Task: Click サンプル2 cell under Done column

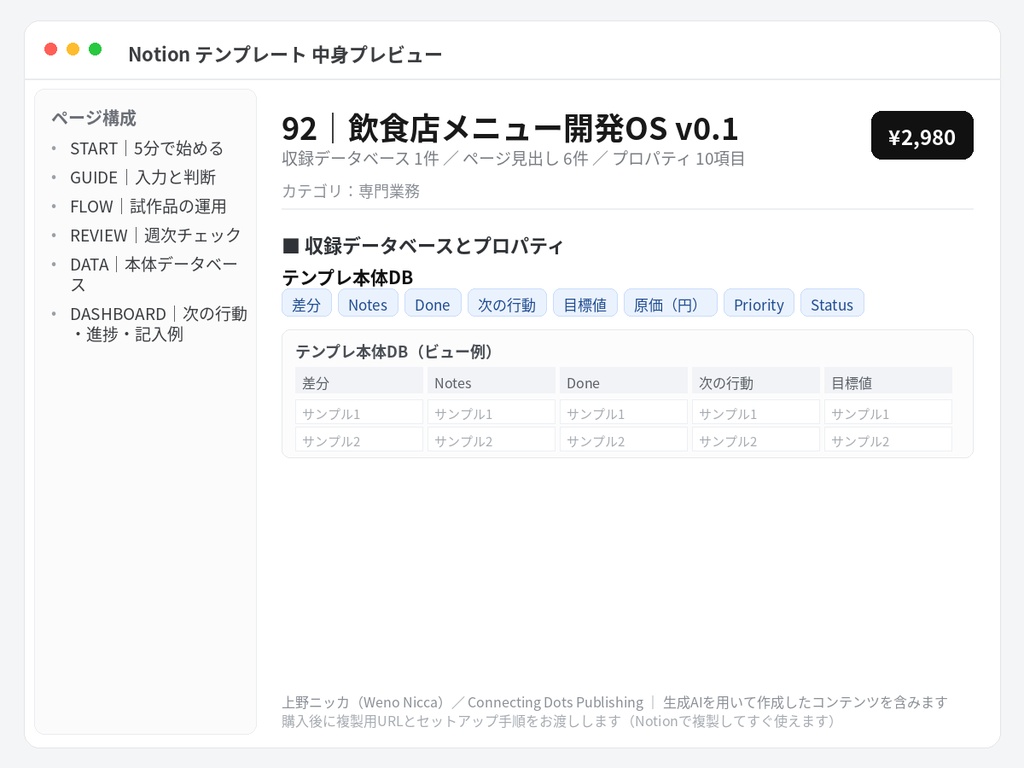Action: coord(623,440)
